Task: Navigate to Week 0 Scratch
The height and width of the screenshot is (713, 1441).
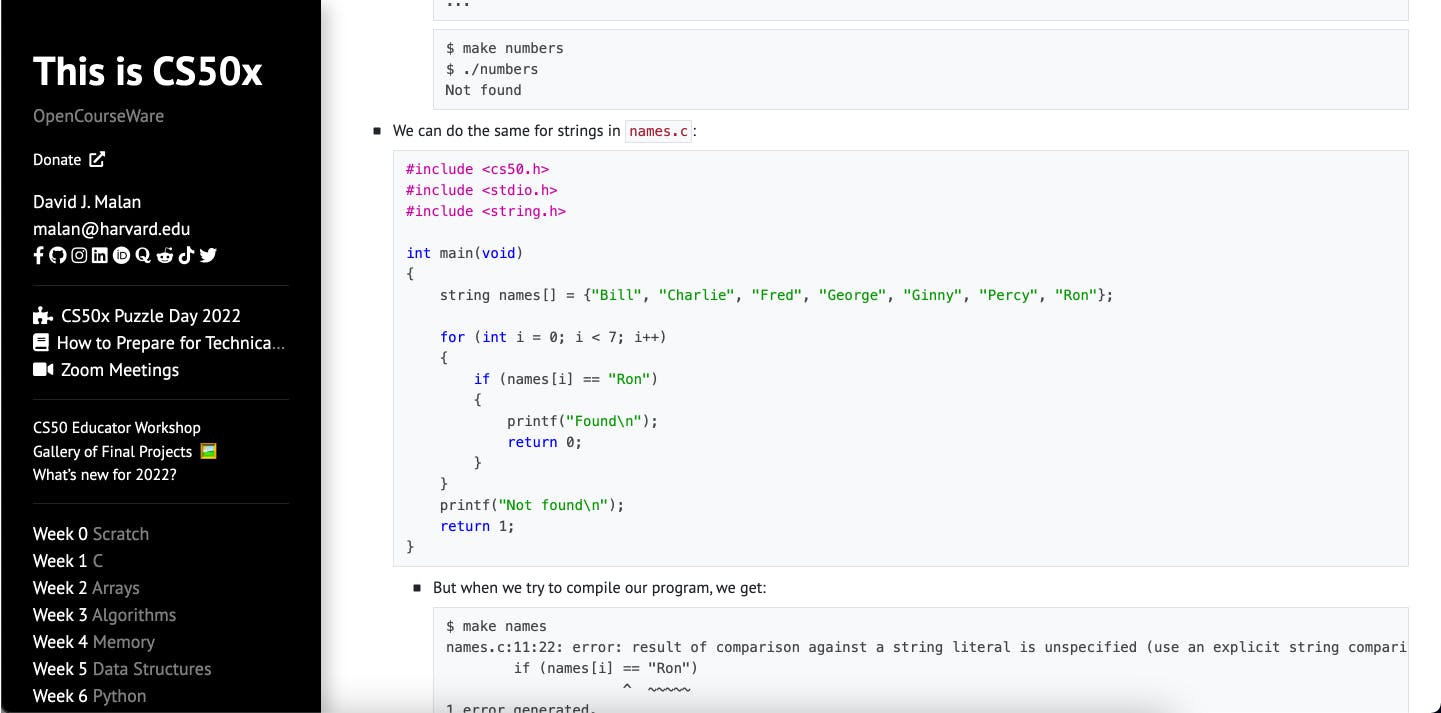Action: pyautogui.click(x=91, y=534)
